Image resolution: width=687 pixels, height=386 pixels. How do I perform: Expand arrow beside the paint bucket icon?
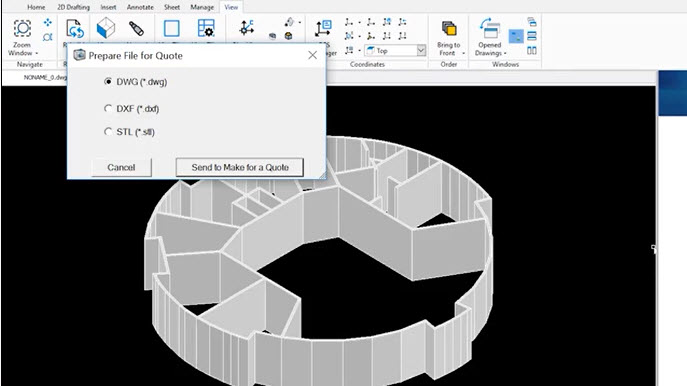click(x=300, y=22)
